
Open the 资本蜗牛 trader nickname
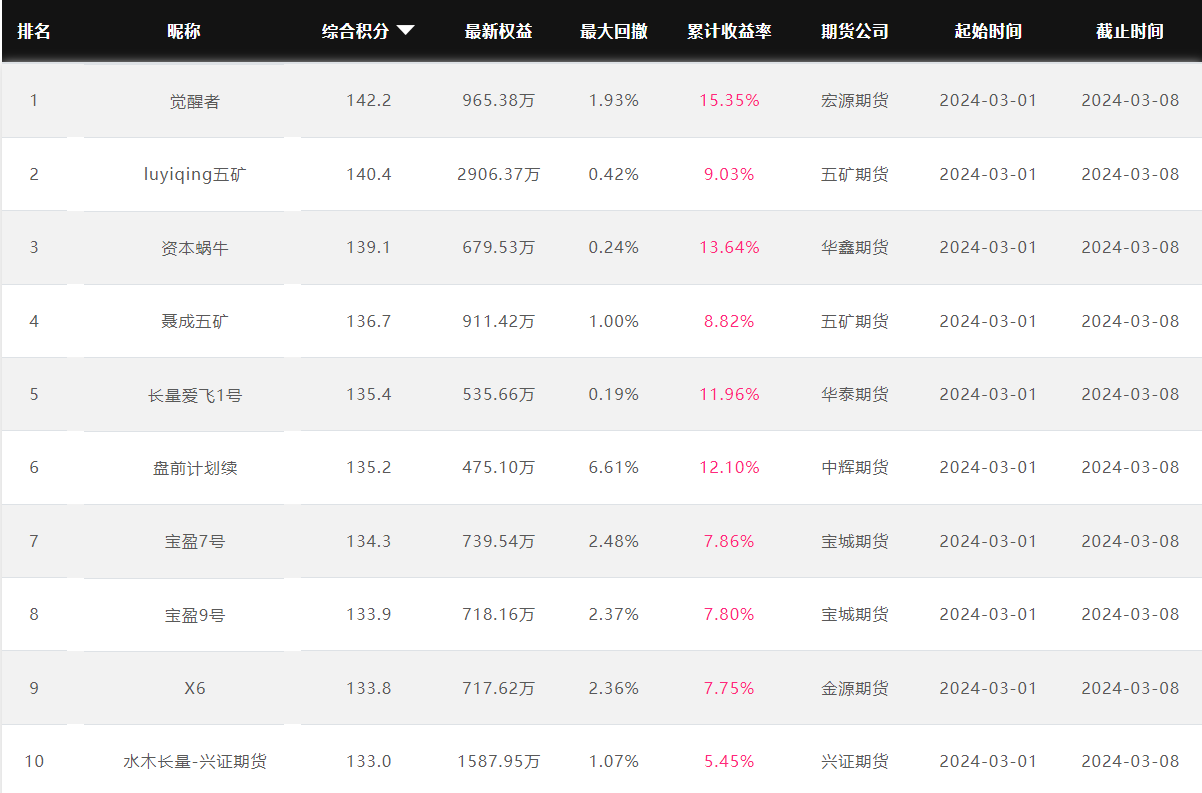point(195,247)
